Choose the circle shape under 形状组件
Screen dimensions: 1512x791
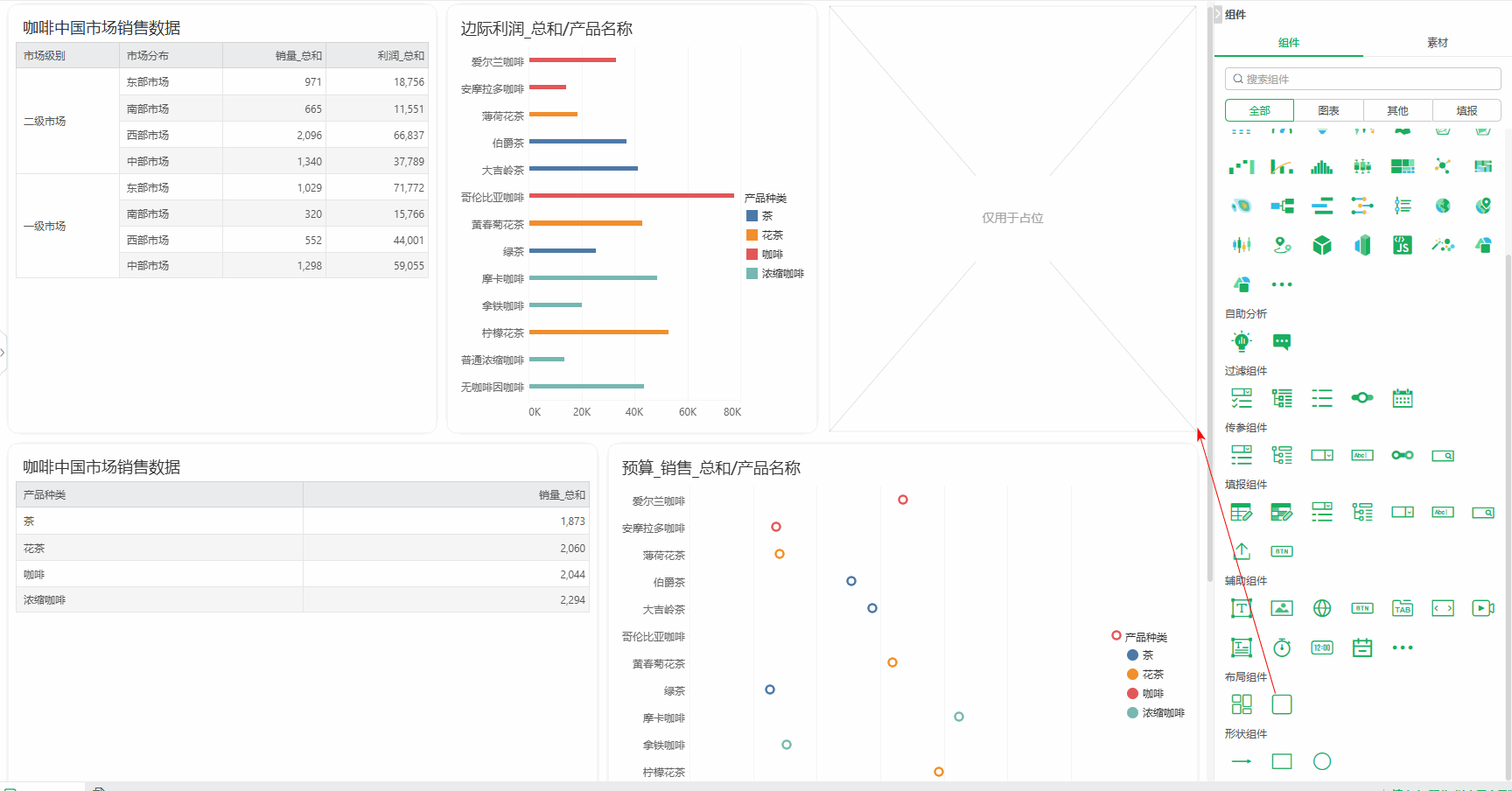coord(1322,761)
